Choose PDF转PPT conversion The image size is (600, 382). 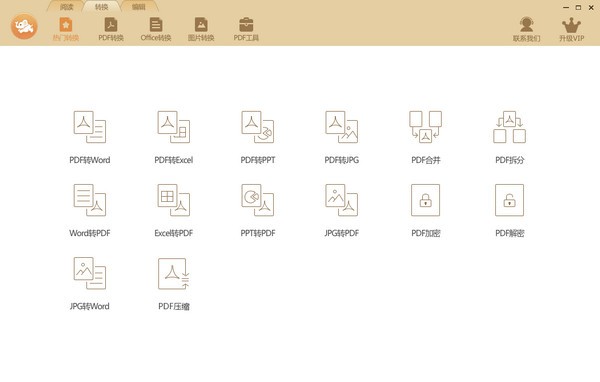[258, 137]
